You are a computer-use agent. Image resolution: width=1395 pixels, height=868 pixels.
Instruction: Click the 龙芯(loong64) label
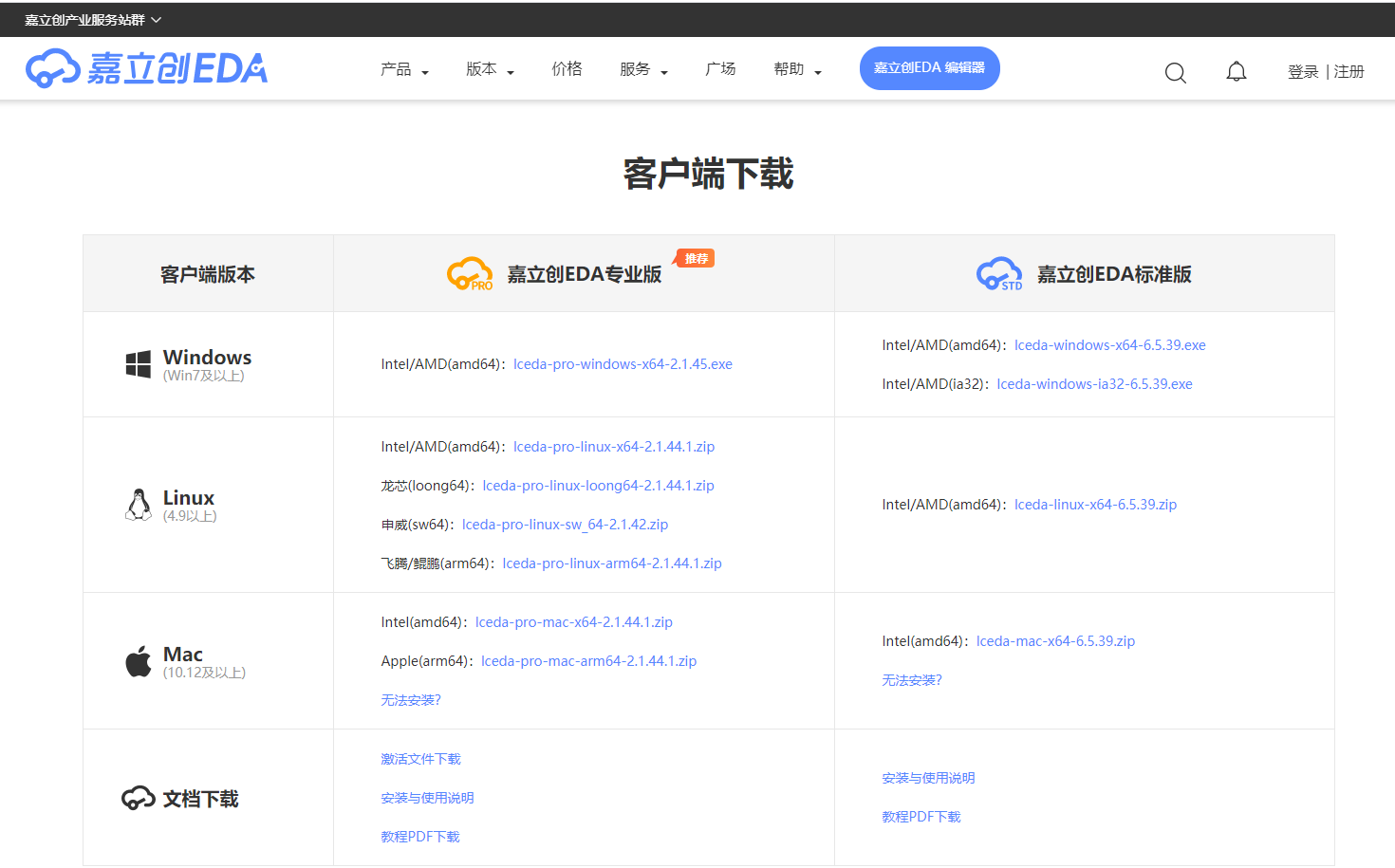pyautogui.click(x=427, y=486)
